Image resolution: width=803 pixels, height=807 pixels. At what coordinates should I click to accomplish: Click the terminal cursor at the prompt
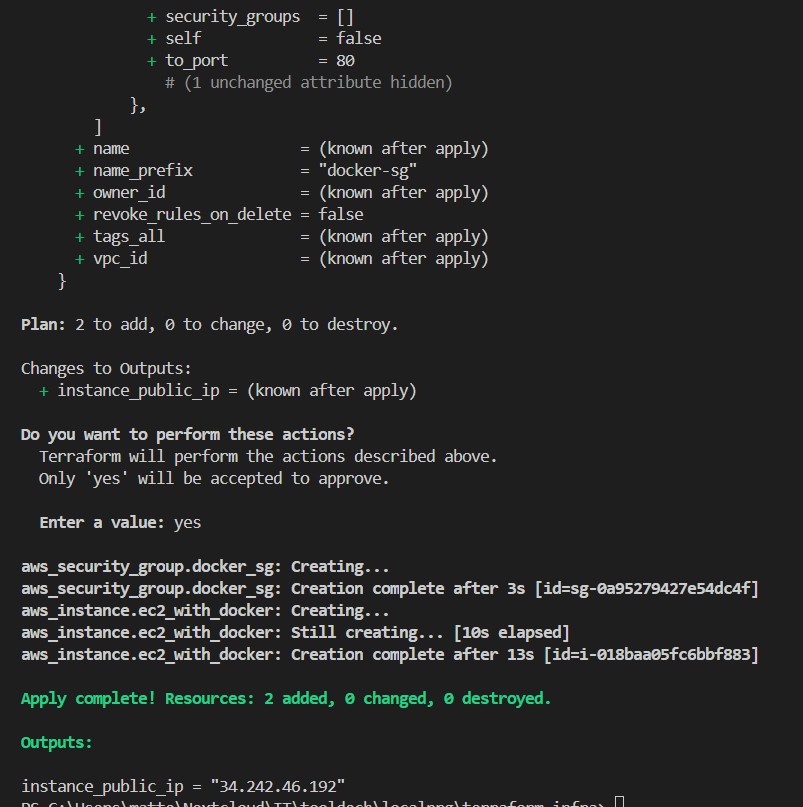tap(620, 802)
